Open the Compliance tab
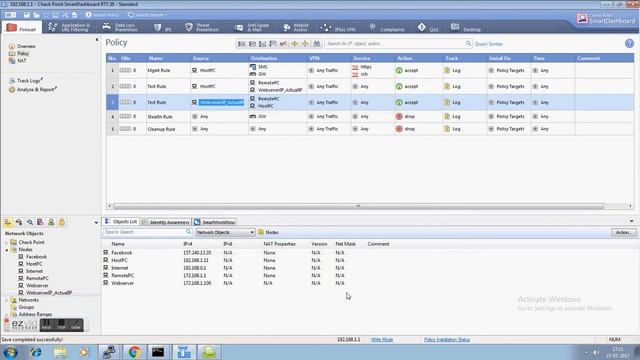Screen dimensions: 640x360 pyautogui.click(x=387, y=28)
